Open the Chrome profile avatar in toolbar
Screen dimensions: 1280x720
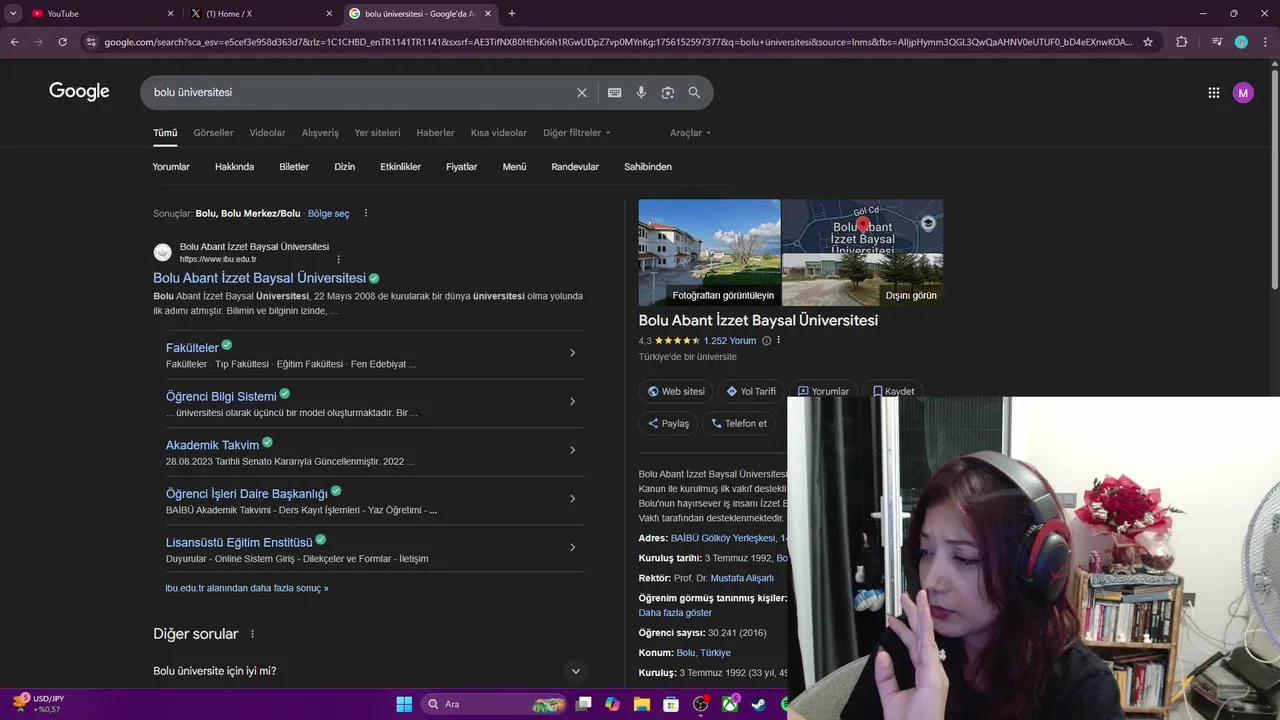(1241, 42)
